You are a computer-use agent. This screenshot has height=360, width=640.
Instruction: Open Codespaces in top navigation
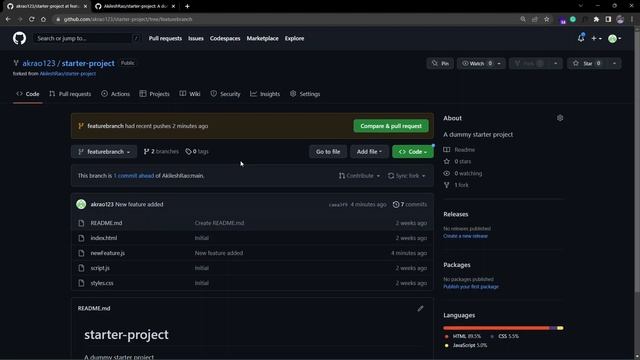225,38
